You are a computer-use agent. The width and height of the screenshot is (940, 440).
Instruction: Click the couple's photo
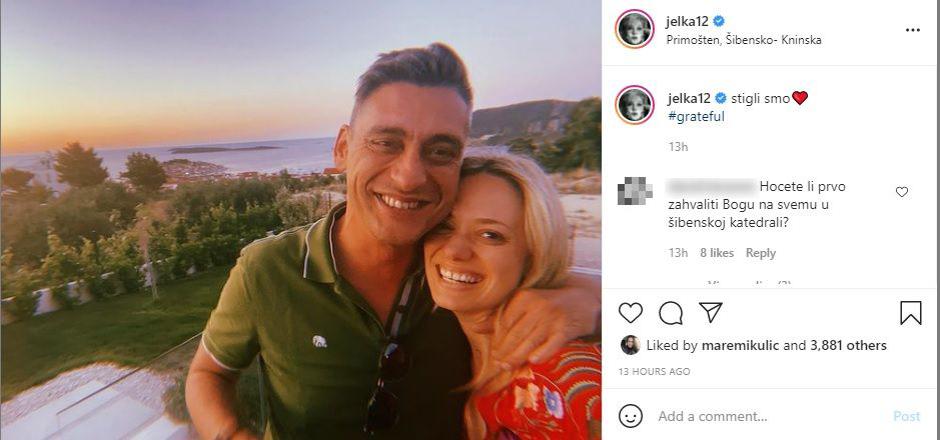click(300, 220)
